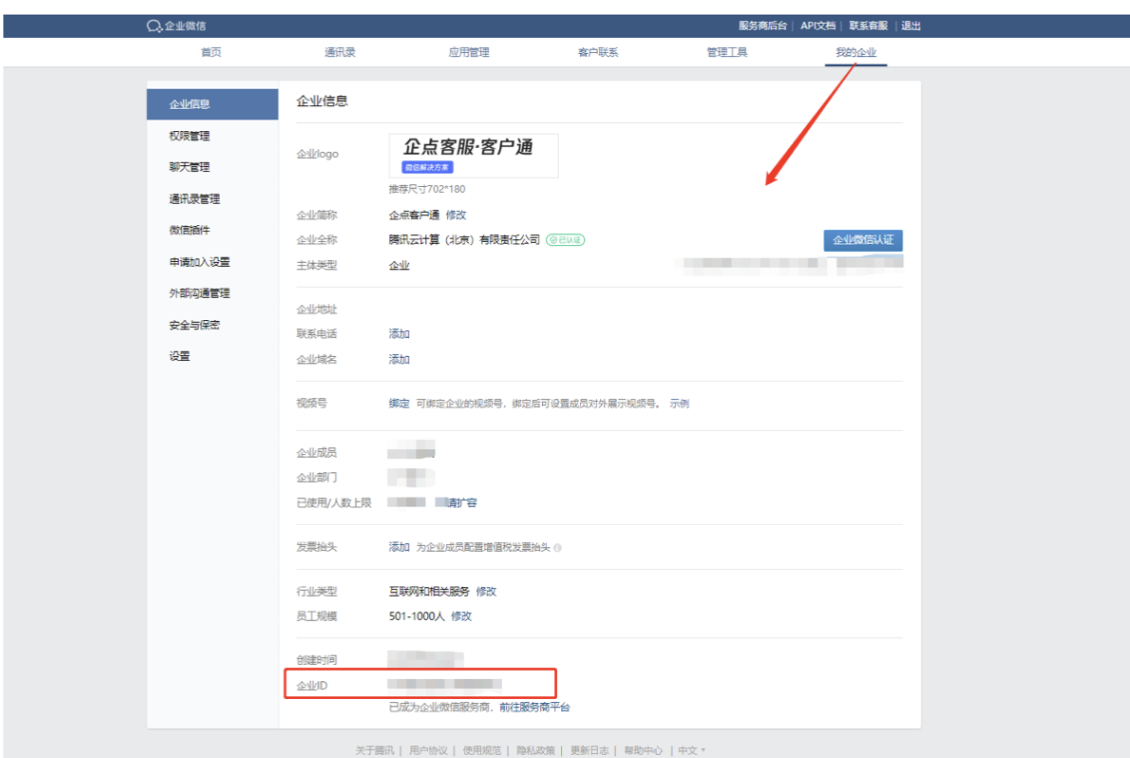Open the API文档 link
The width and height of the screenshot is (1130, 758).
point(818,26)
